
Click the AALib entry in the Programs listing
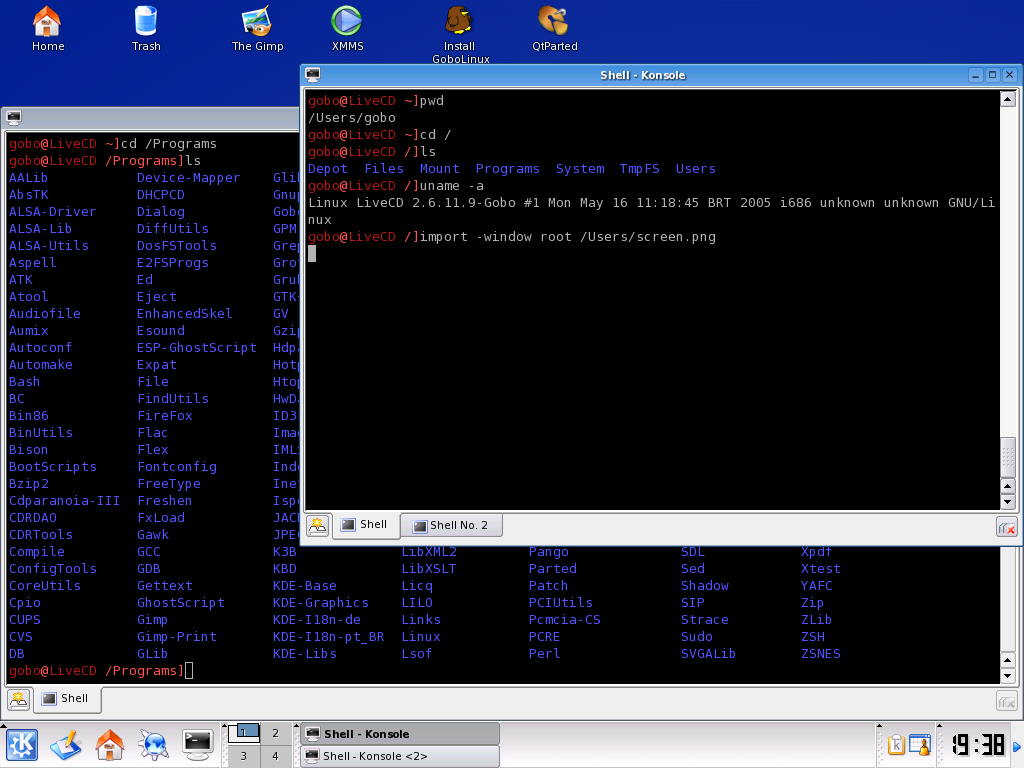pos(28,178)
